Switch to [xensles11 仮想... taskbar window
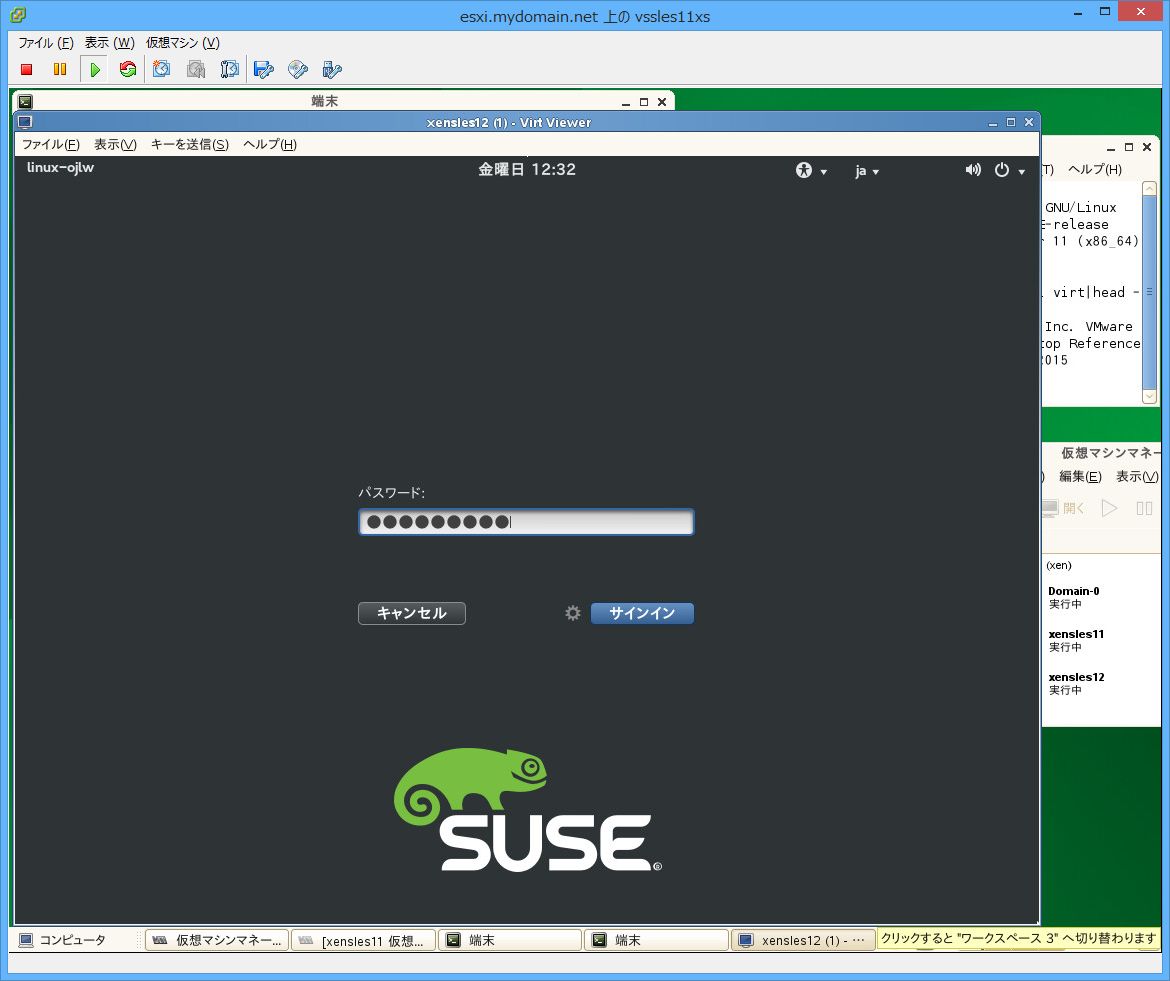Image resolution: width=1170 pixels, height=981 pixels. tap(363, 940)
